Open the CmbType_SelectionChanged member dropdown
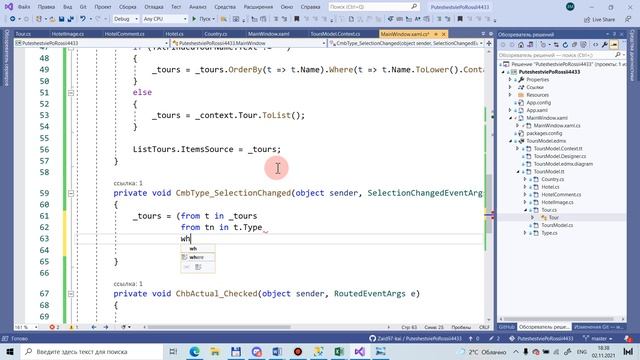Screen dimensions: 640x360 click(x=406, y=43)
